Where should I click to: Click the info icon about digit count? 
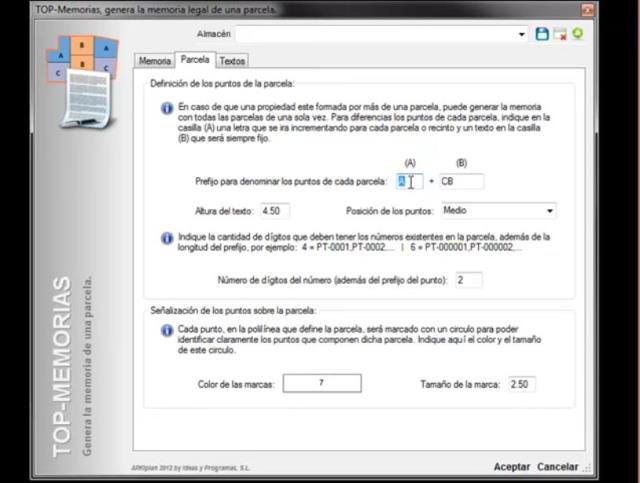pos(167,238)
